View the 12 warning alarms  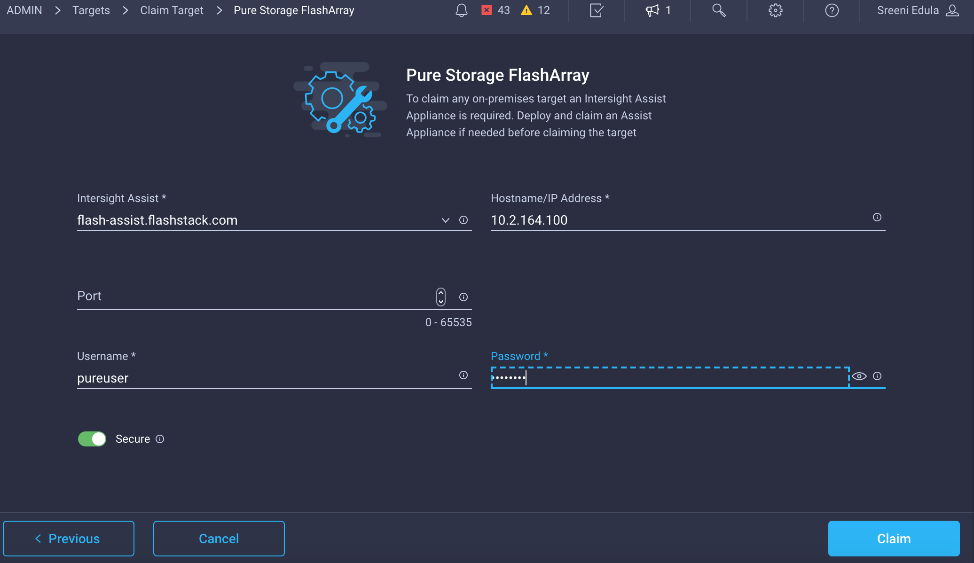535,11
